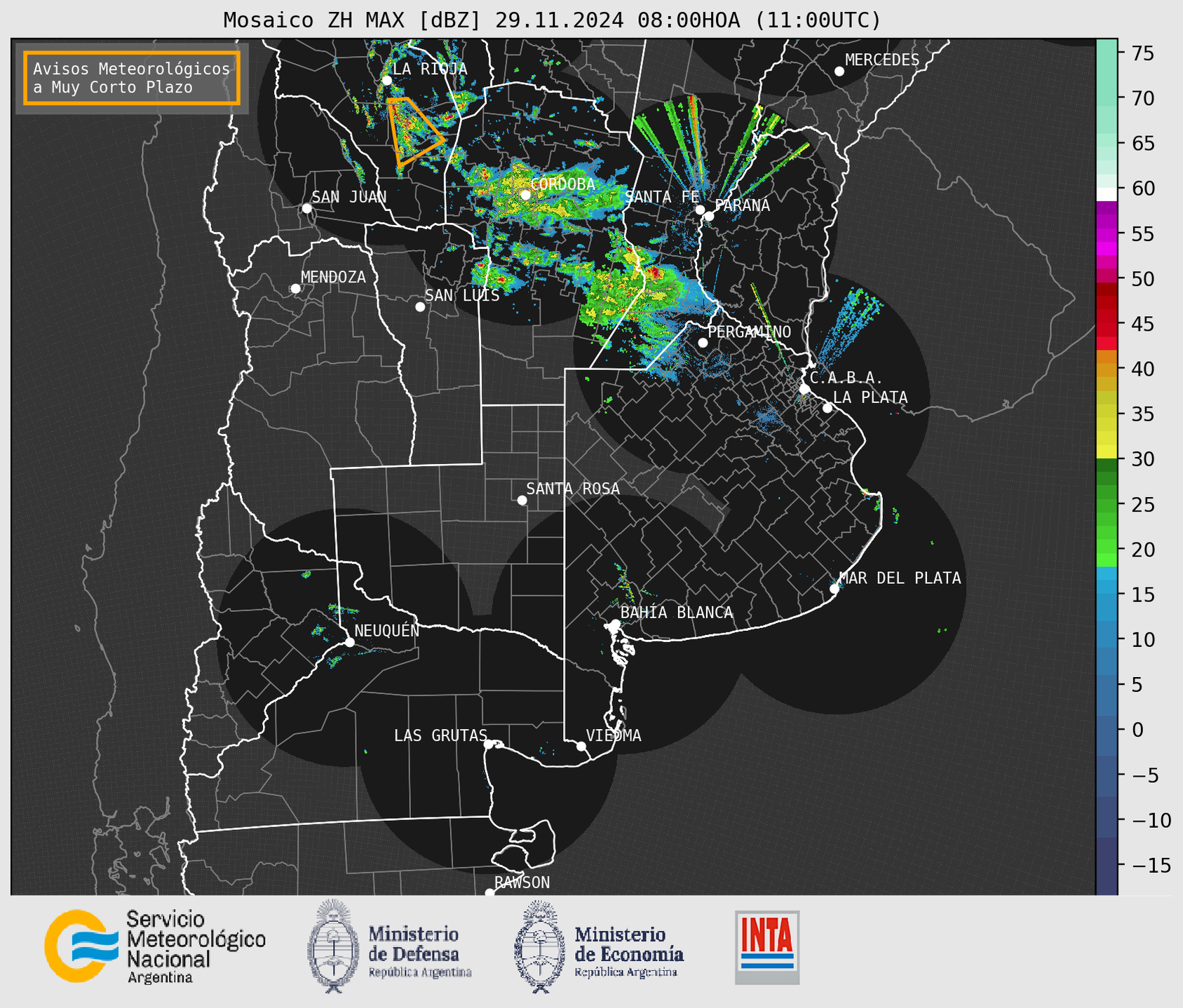Click the SANTA ROSA label text
This screenshot has height=1008, width=1183.
573,489
